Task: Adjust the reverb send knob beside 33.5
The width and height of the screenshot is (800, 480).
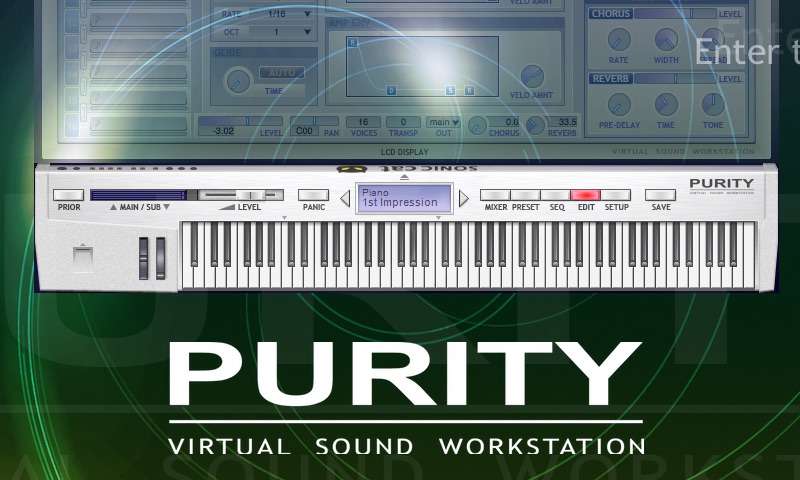Action: click(x=535, y=125)
